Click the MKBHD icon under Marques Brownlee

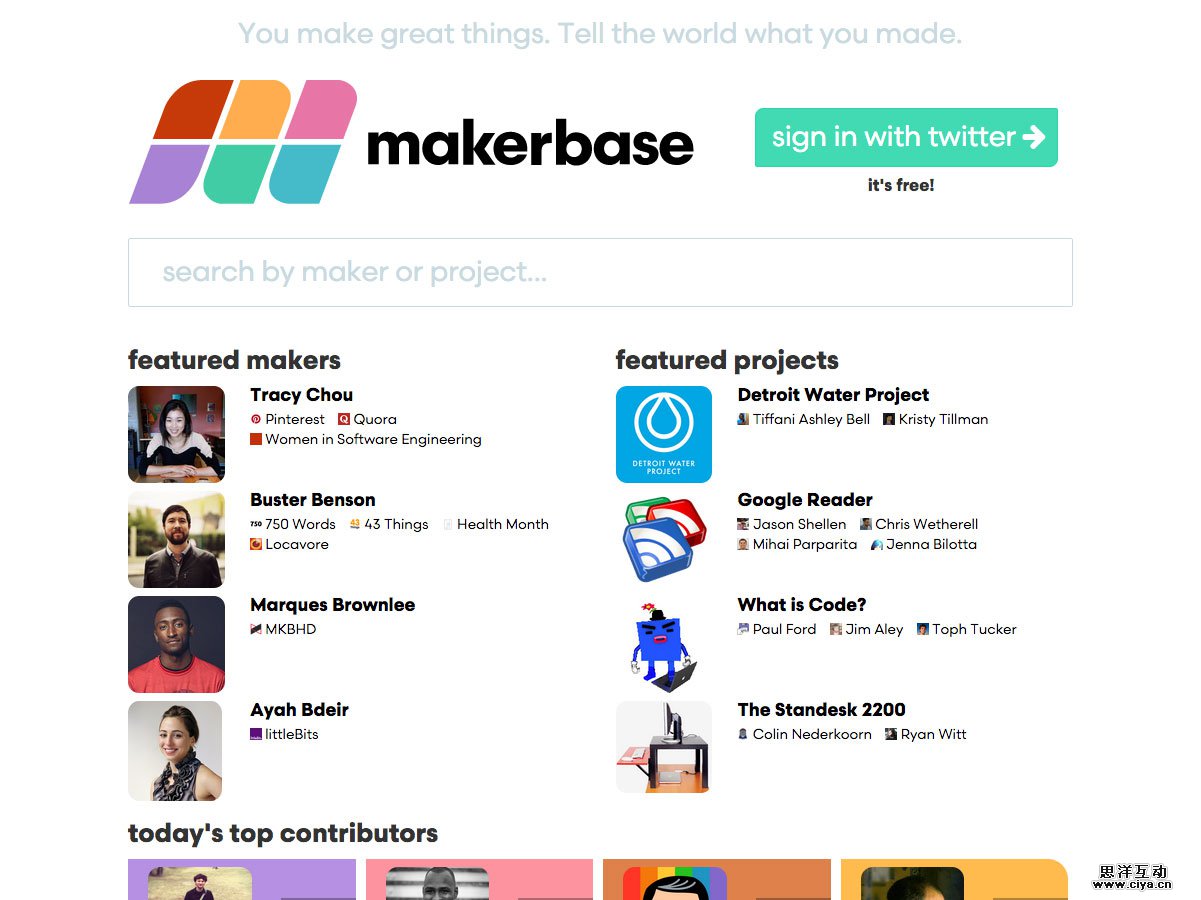coord(256,629)
